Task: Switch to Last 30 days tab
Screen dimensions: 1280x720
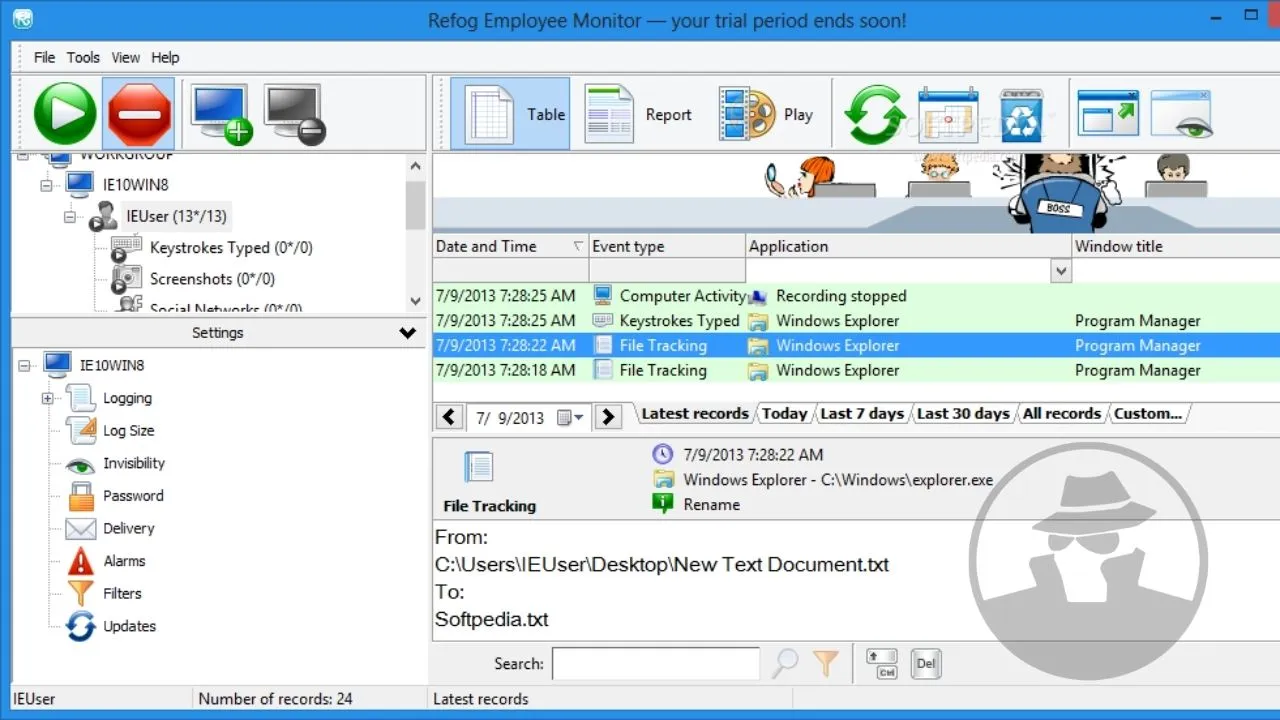Action: click(x=963, y=413)
